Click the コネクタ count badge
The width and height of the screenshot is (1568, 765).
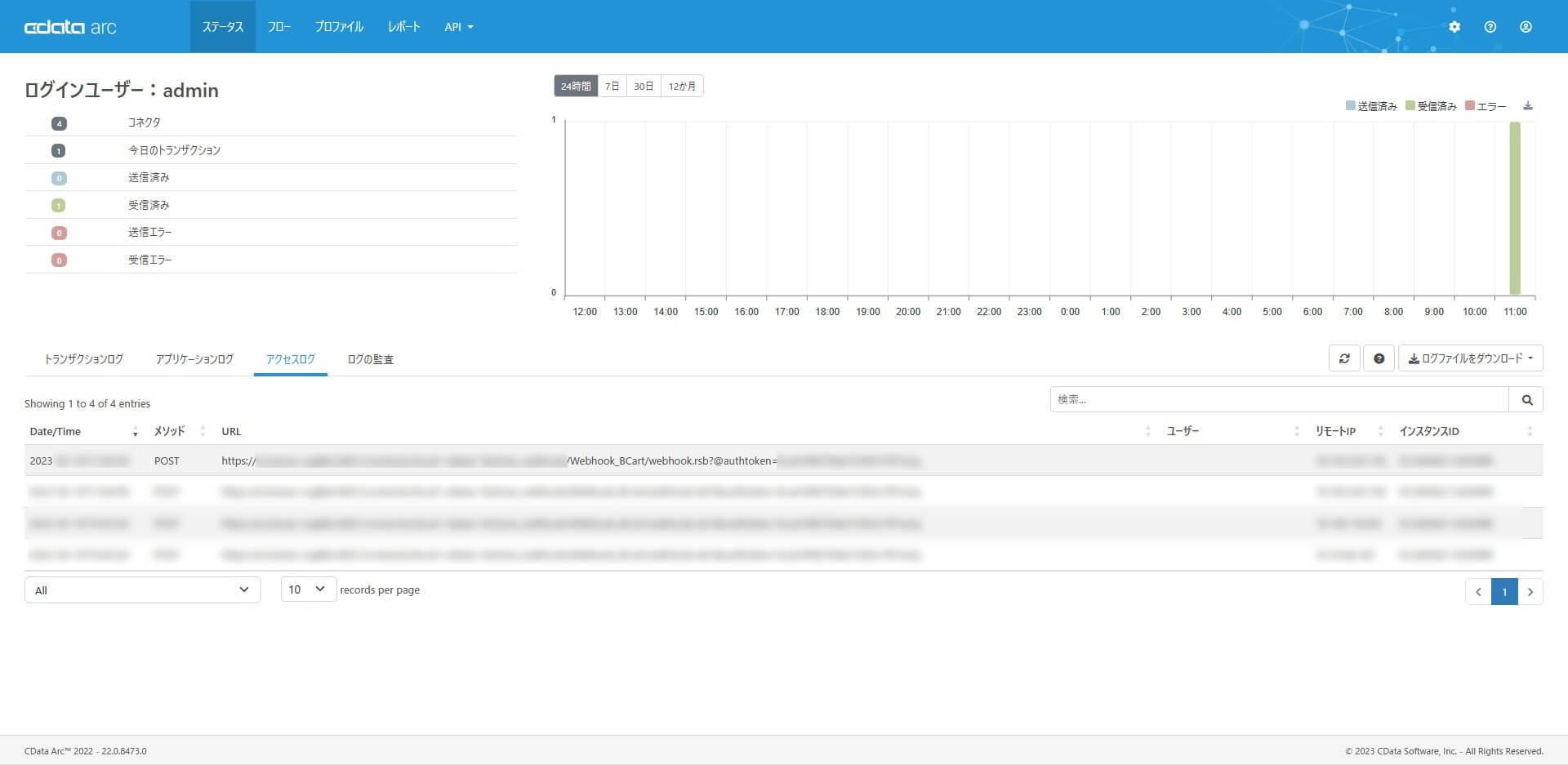tap(59, 123)
